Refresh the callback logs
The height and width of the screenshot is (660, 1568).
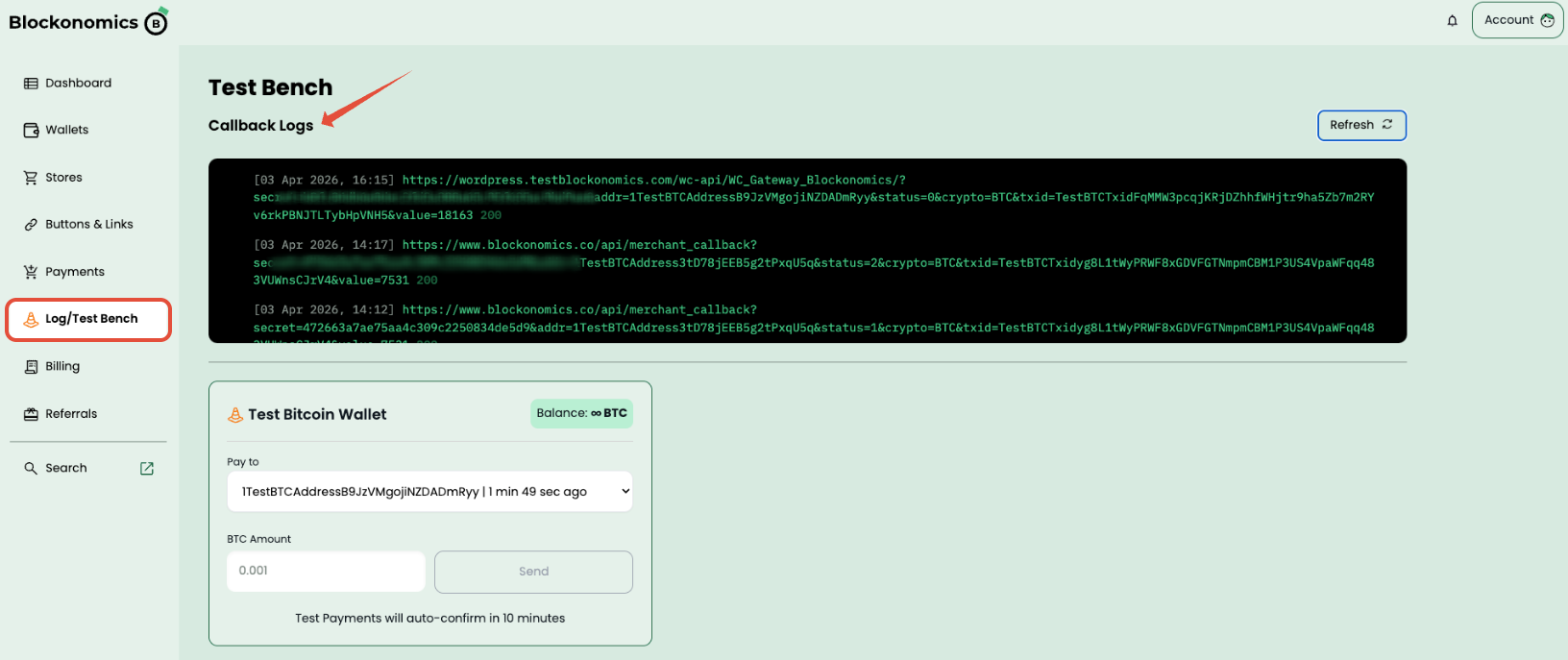pyautogui.click(x=1361, y=125)
